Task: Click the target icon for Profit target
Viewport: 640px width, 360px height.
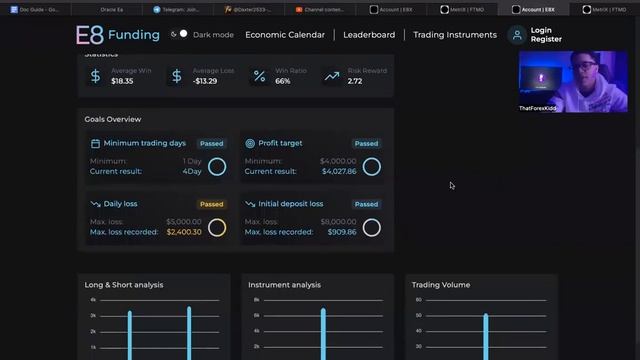Action: (250, 143)
